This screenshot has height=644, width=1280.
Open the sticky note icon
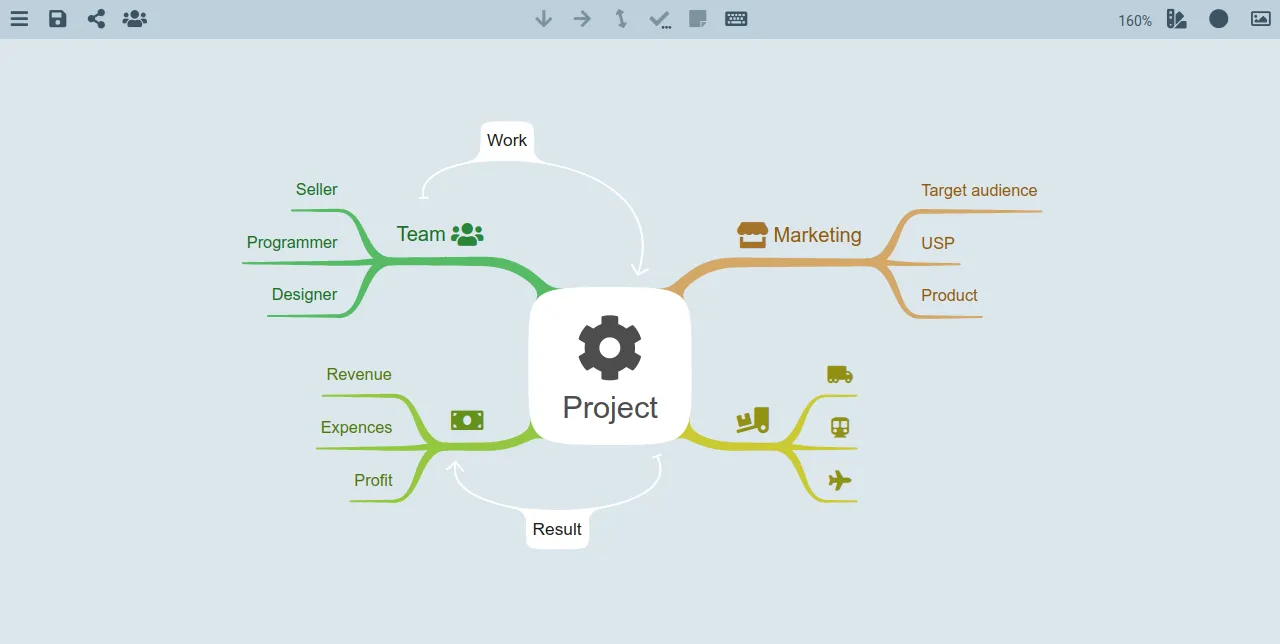click(x=697, y=18)
